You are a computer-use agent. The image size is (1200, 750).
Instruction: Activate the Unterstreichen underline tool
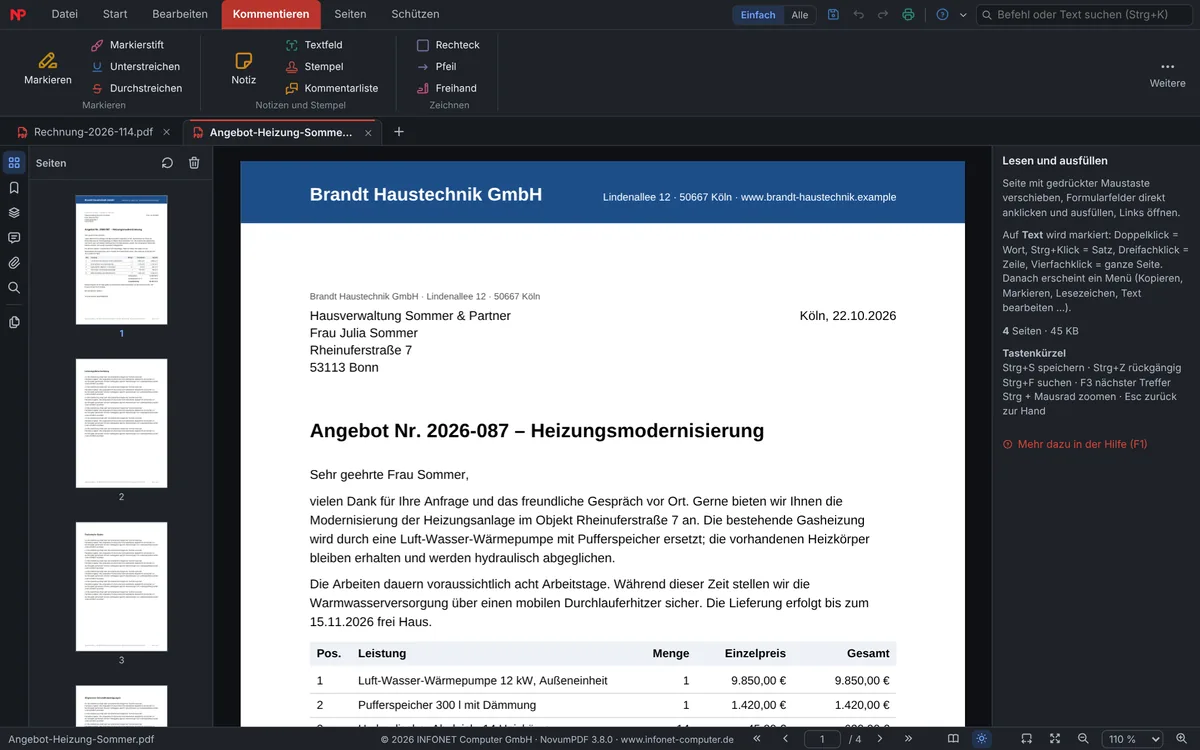pos(135,67)
